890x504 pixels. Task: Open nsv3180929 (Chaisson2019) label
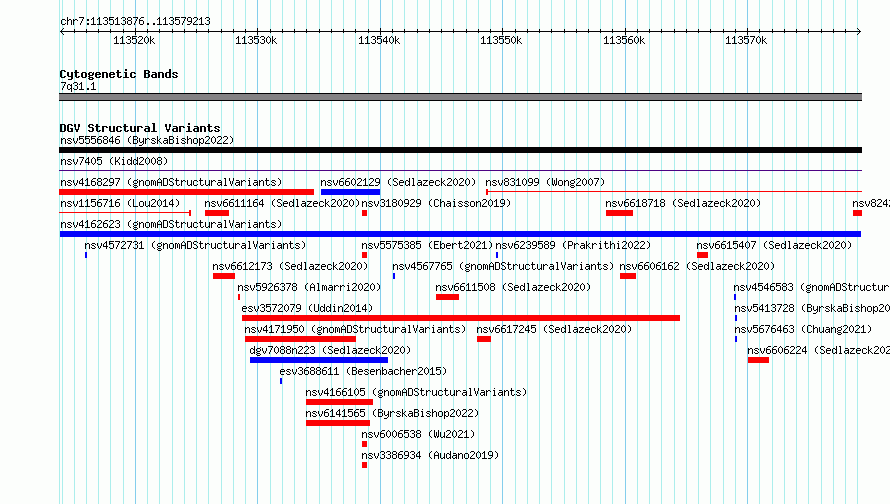[x=436, y=203]
